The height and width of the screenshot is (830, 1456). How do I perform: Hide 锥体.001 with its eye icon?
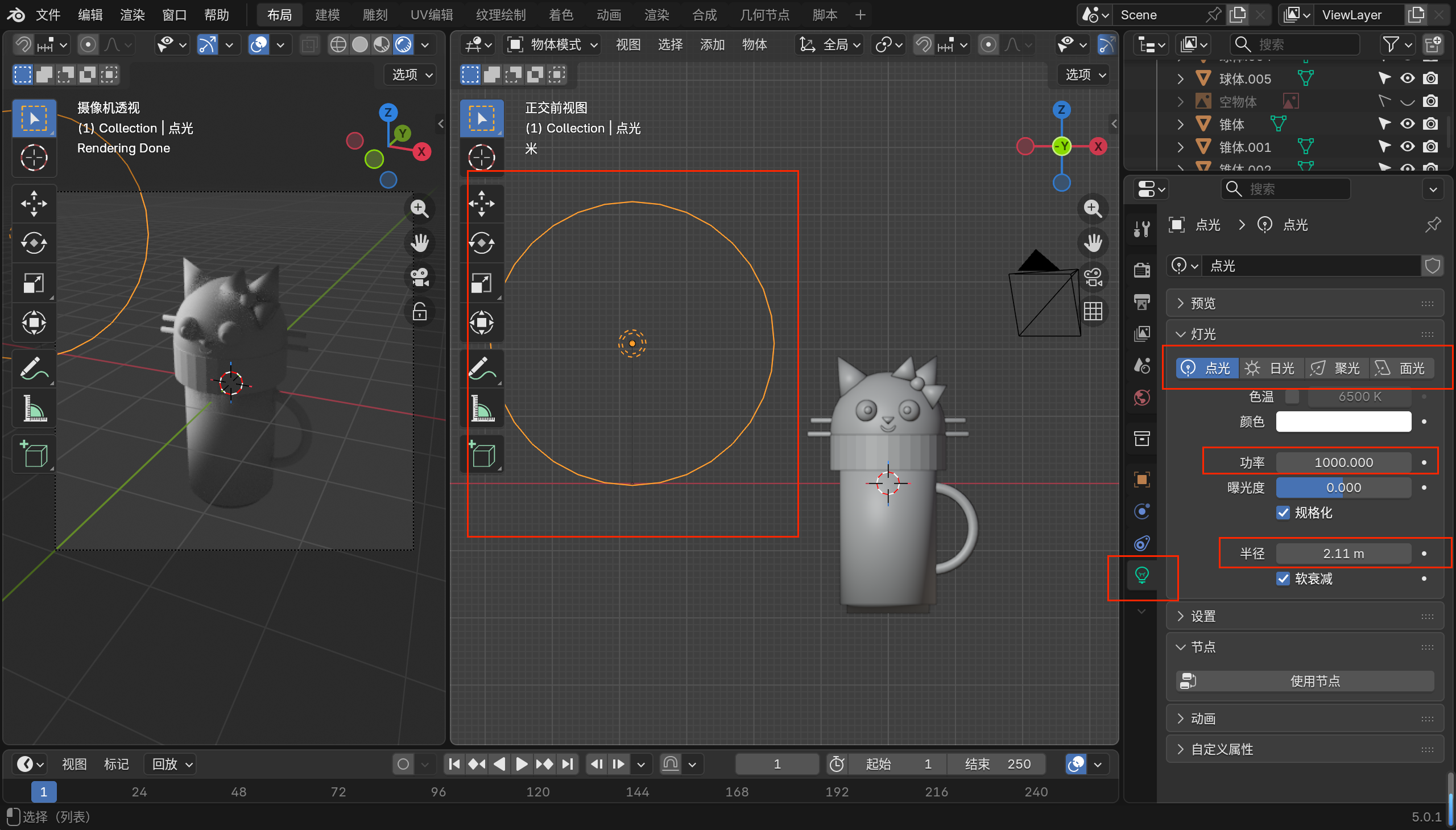pyautogui.click(x=1407, y=147)
